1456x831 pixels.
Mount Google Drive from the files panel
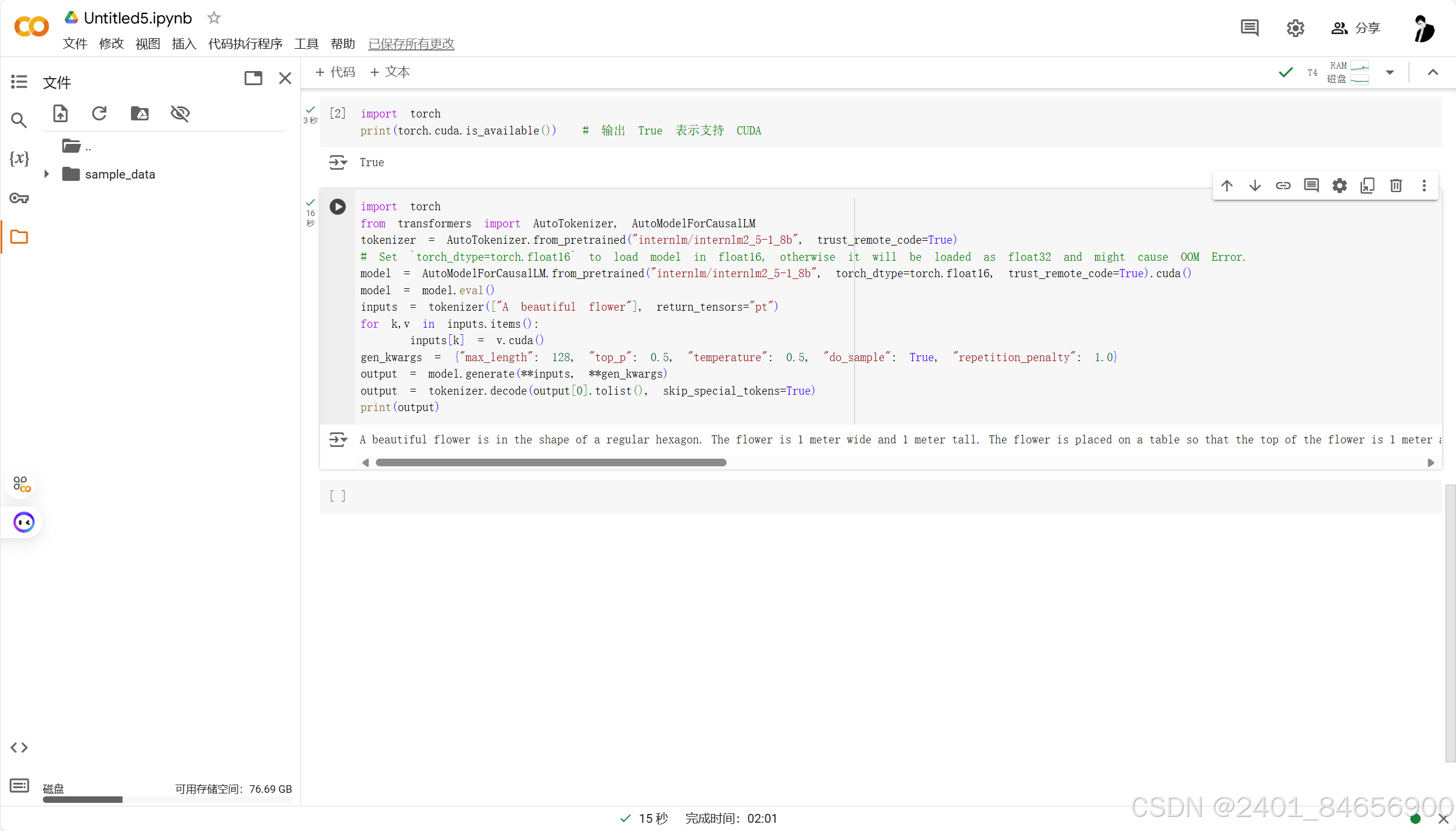tap(139, 113)
